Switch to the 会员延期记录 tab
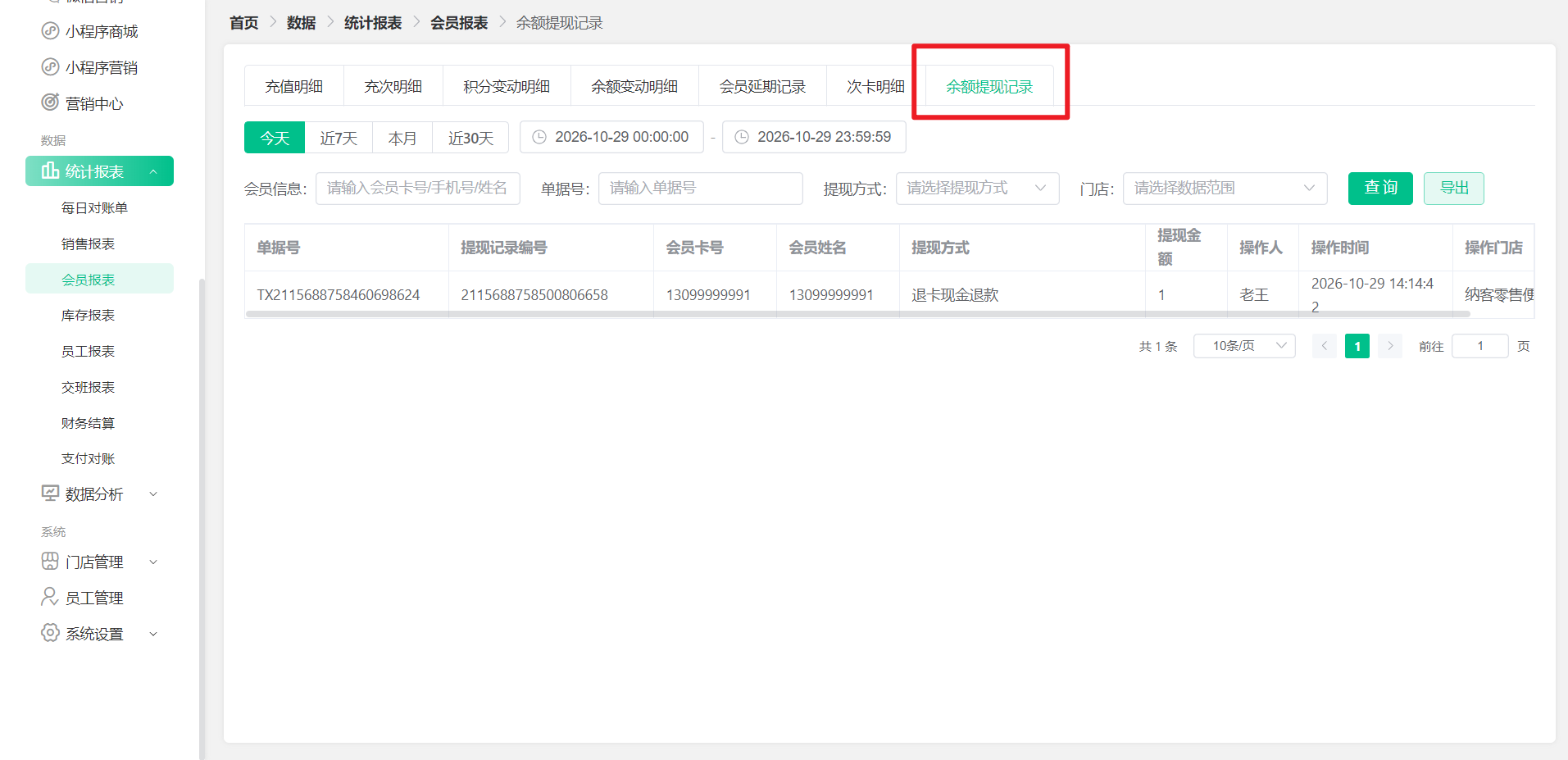This screenshot has height=760, width=1568. point(762,86)
